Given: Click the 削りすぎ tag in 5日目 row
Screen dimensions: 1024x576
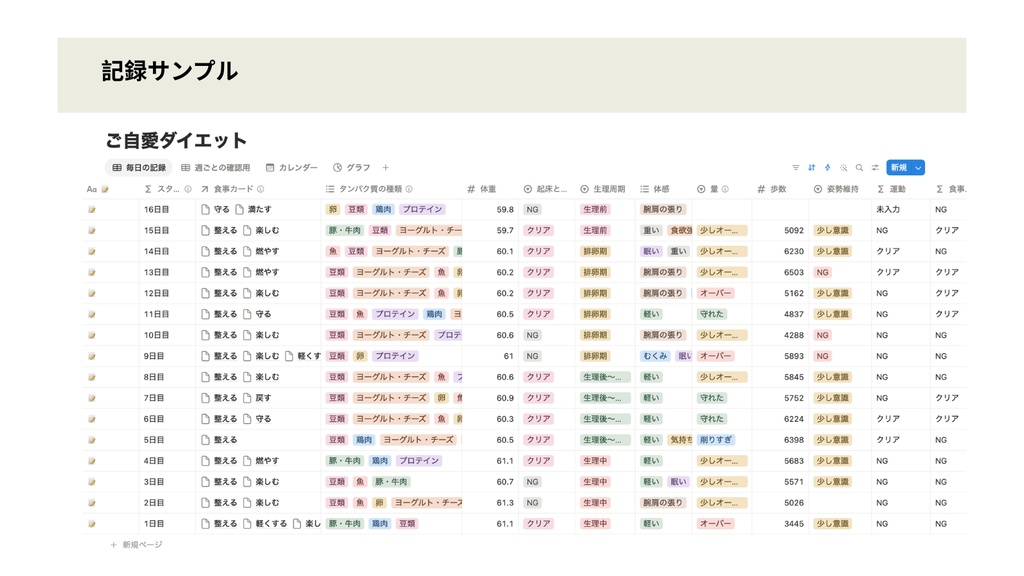Looking at the screenshot, I should click(716, 440).
